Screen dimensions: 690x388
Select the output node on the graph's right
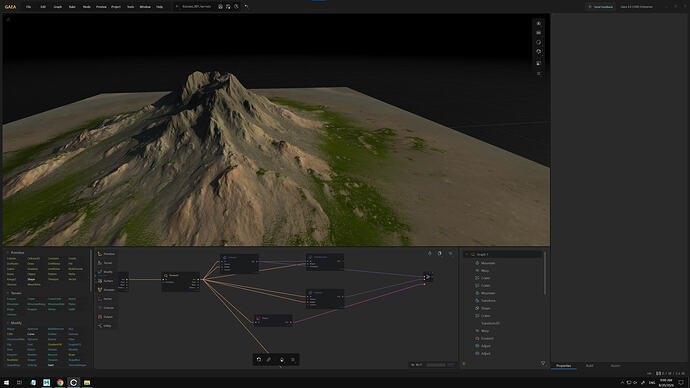point(428,277)
